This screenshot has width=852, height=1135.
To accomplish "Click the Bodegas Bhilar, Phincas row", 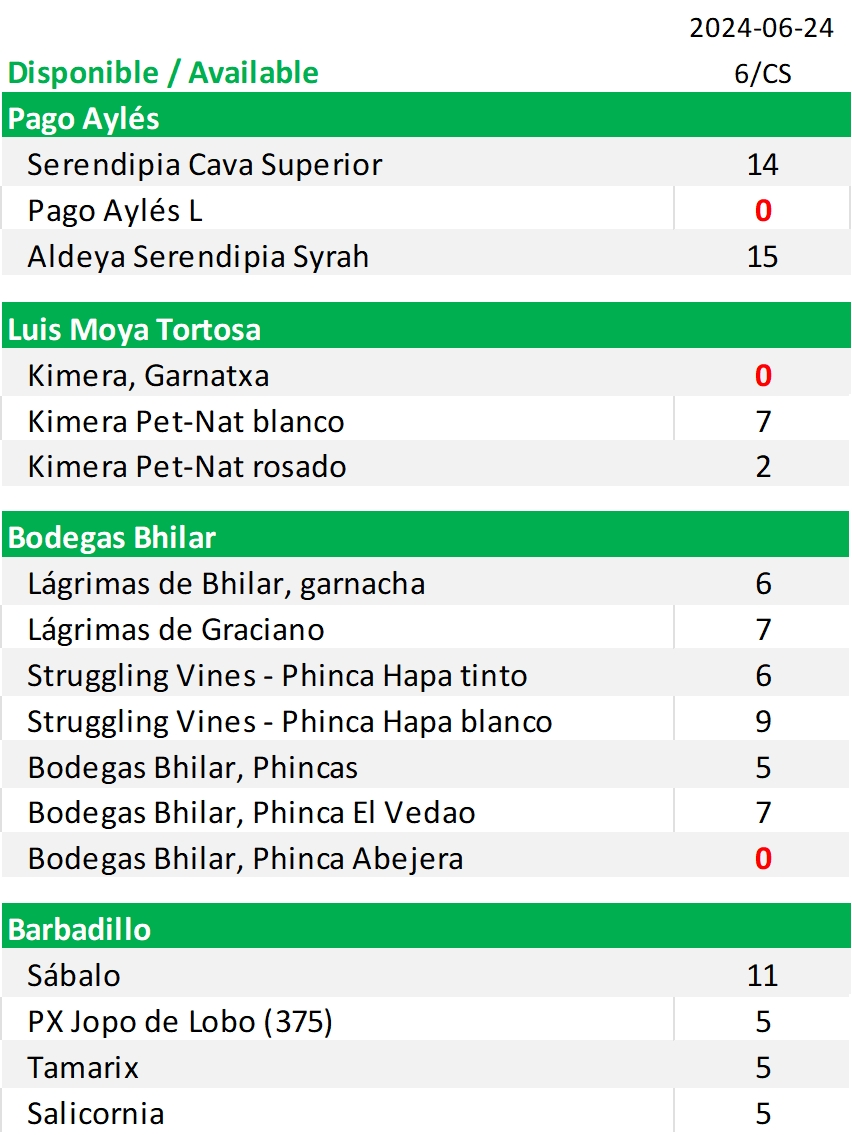I will (426, 766).
